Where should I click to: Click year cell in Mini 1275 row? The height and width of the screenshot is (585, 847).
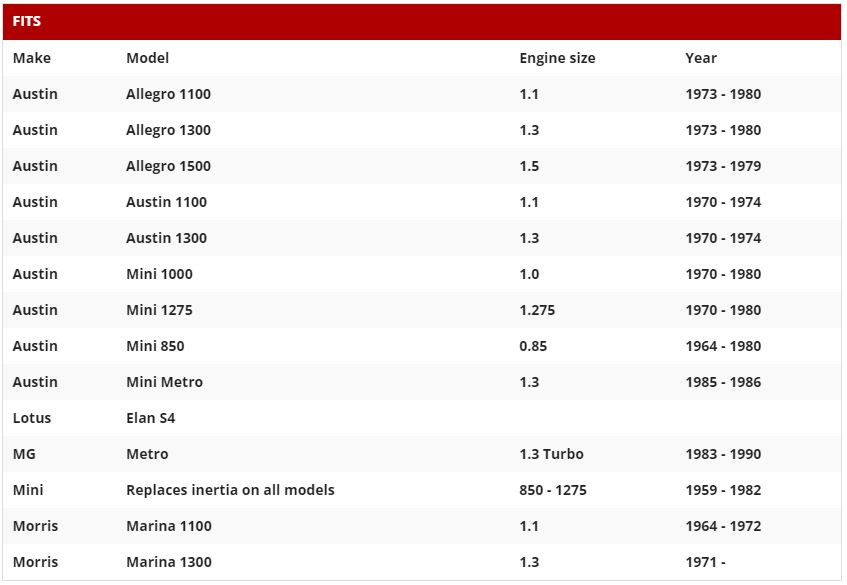pyautogui.click(x=723, y=310)
